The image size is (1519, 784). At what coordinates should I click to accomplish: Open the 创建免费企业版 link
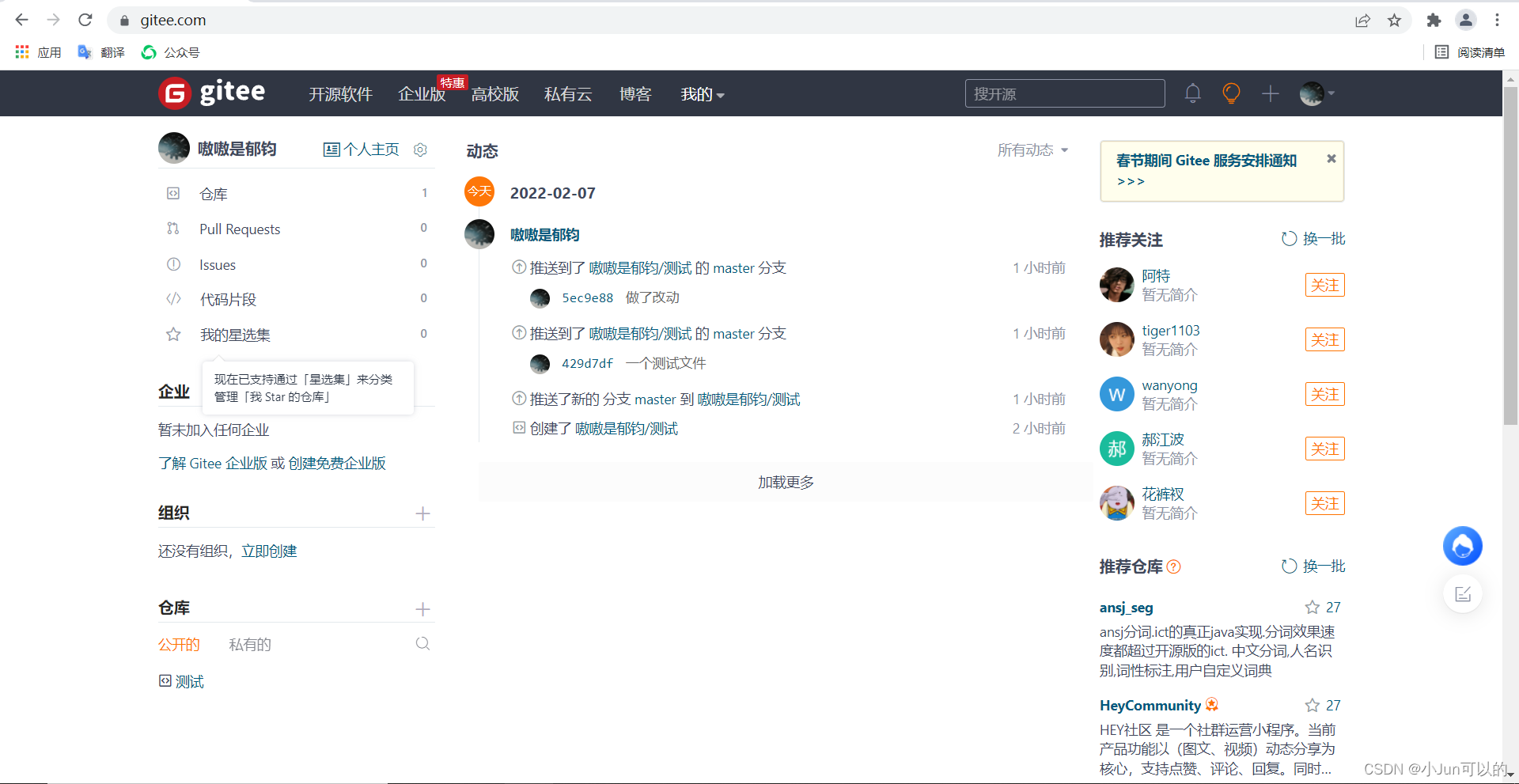pyautogui.click(x=336, y=463)
